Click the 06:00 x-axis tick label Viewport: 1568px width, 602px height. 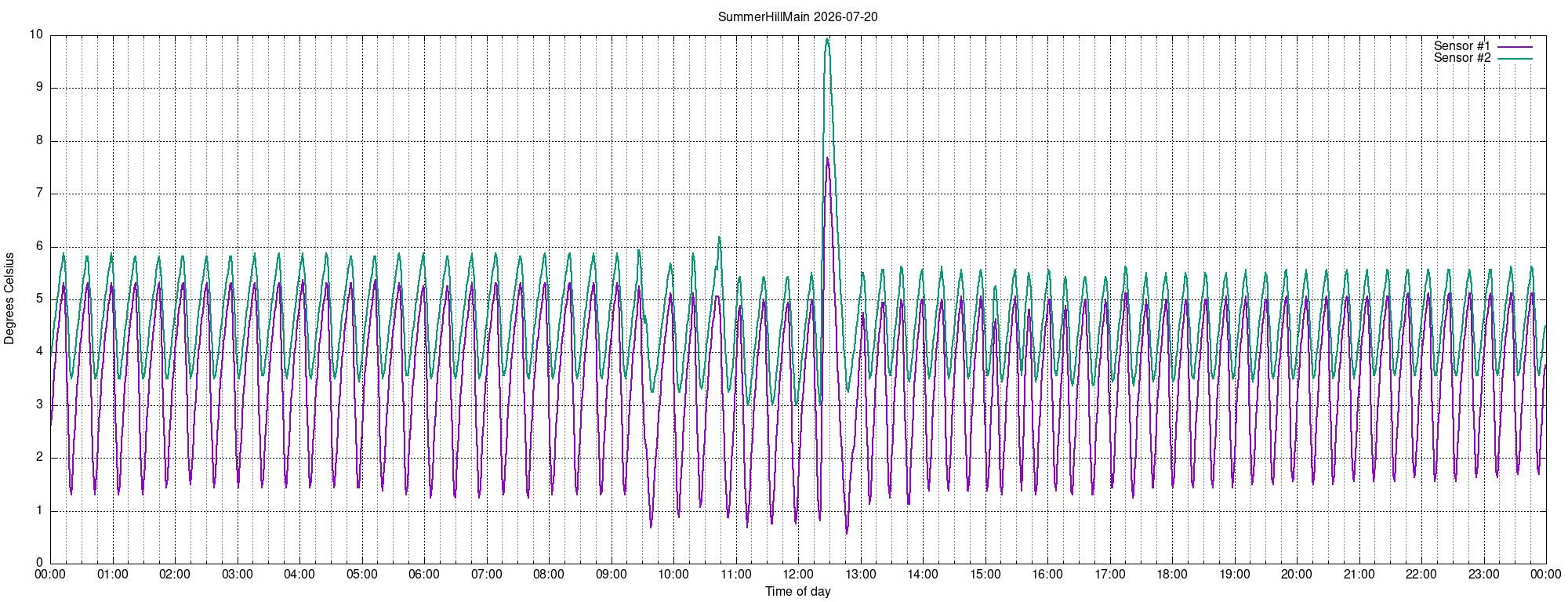coord(424,574)
